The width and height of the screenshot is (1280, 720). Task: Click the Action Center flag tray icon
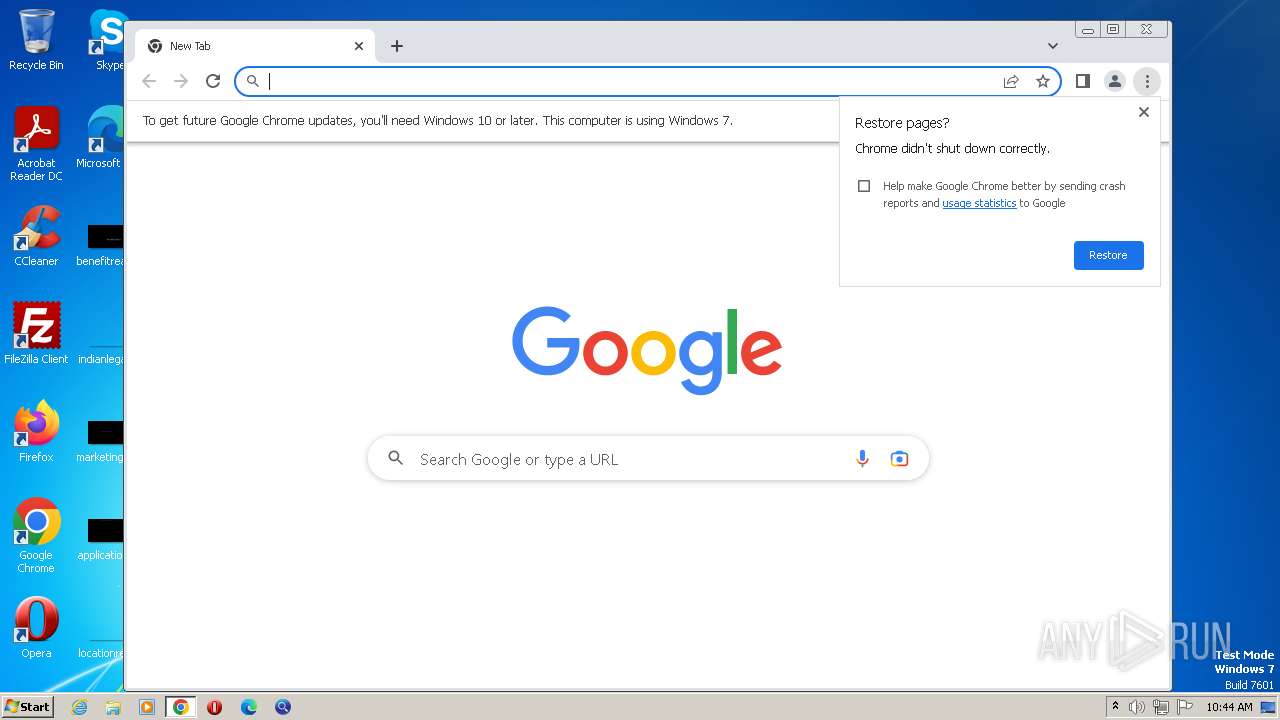click(1185, 707)
